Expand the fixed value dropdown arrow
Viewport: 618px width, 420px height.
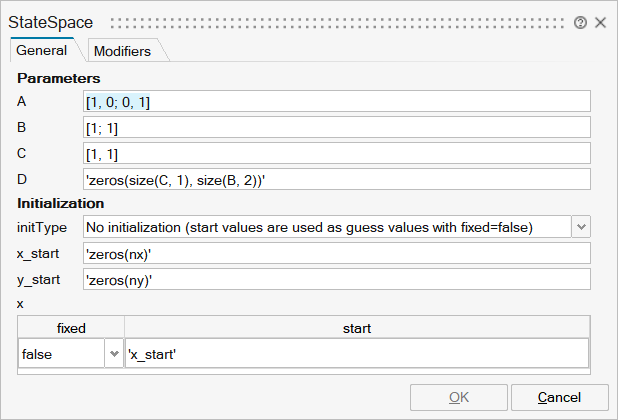click(x=112, y=353)
